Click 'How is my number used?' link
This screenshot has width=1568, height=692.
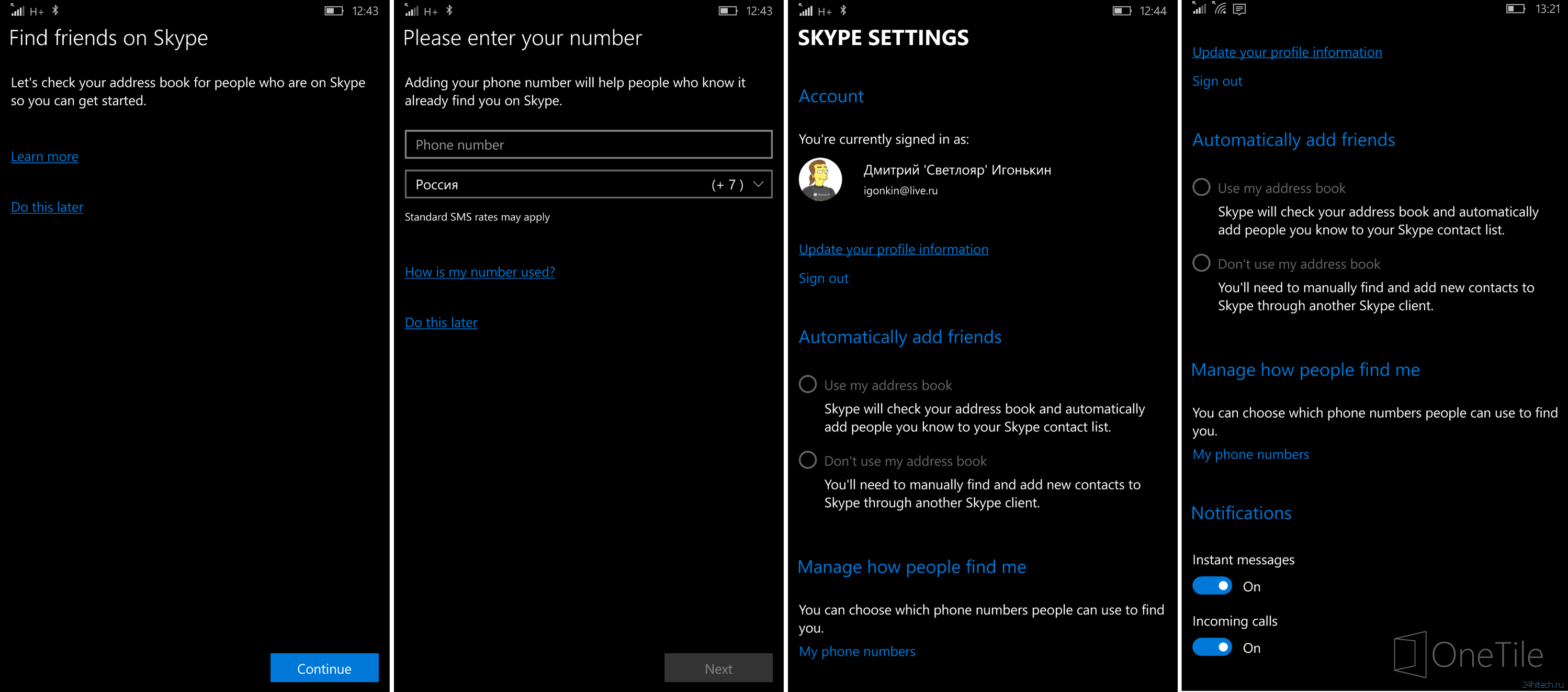click(481, 271)
